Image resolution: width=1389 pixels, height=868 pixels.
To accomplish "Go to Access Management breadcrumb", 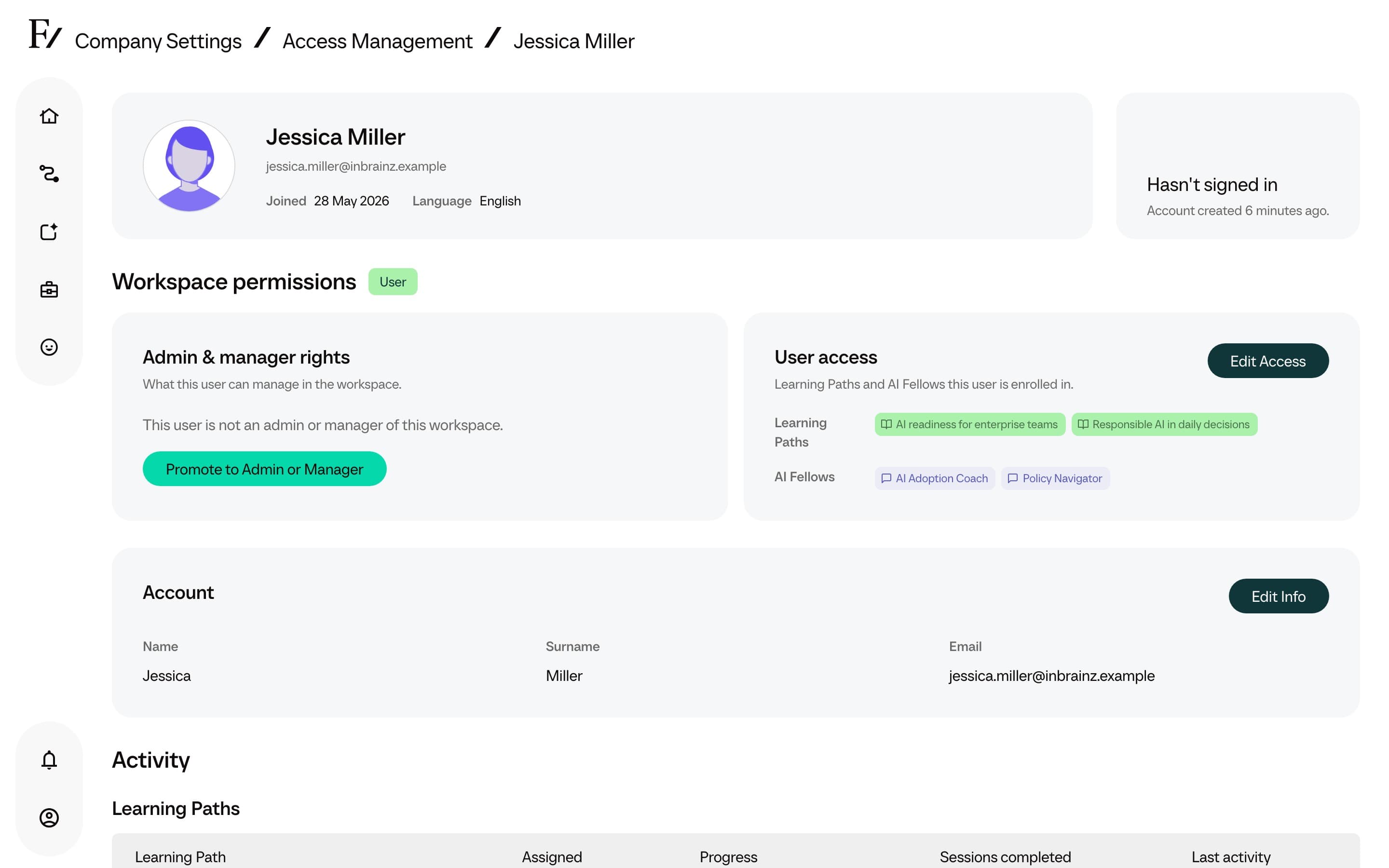I will point(377,41).
